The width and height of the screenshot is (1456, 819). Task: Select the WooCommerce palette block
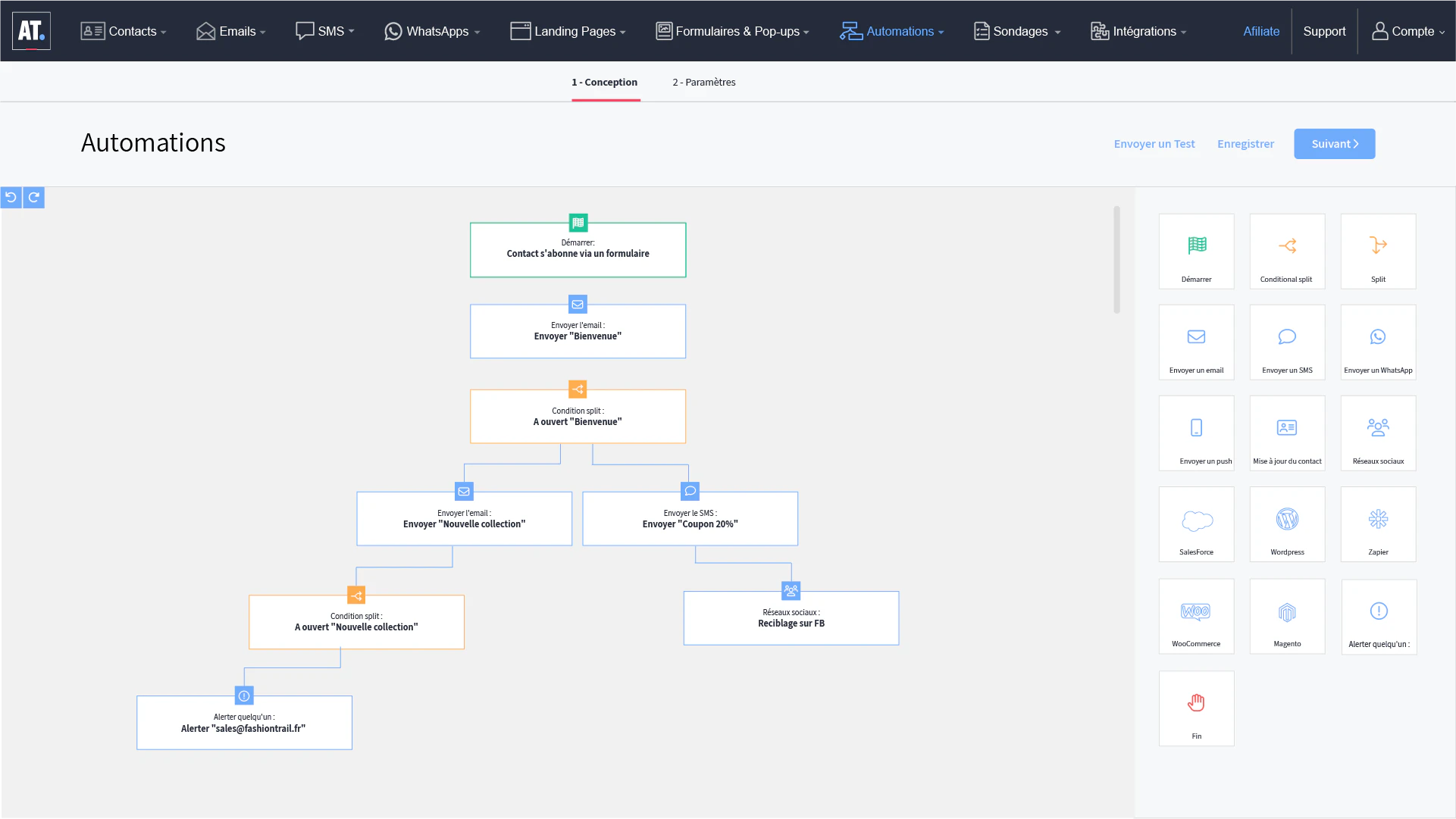pos(1197,617)
